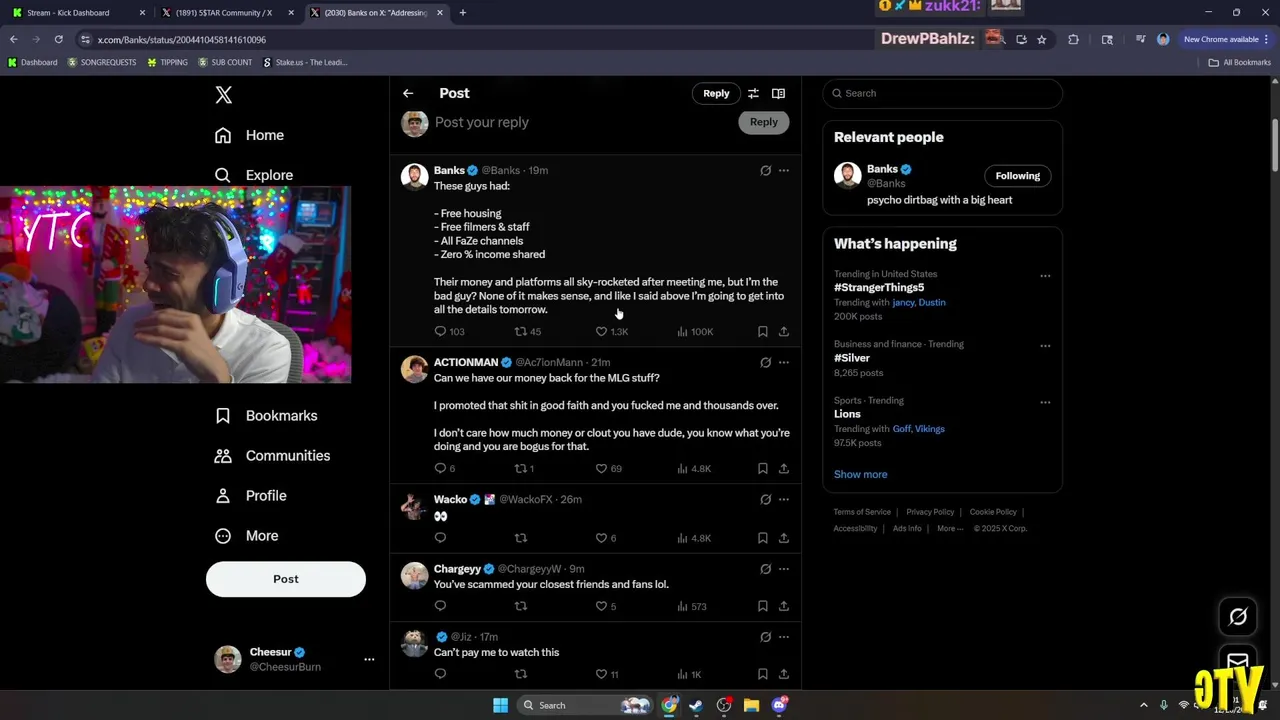Bookmark this page with star icon
1280x720 pixels.
point(1042,40)
